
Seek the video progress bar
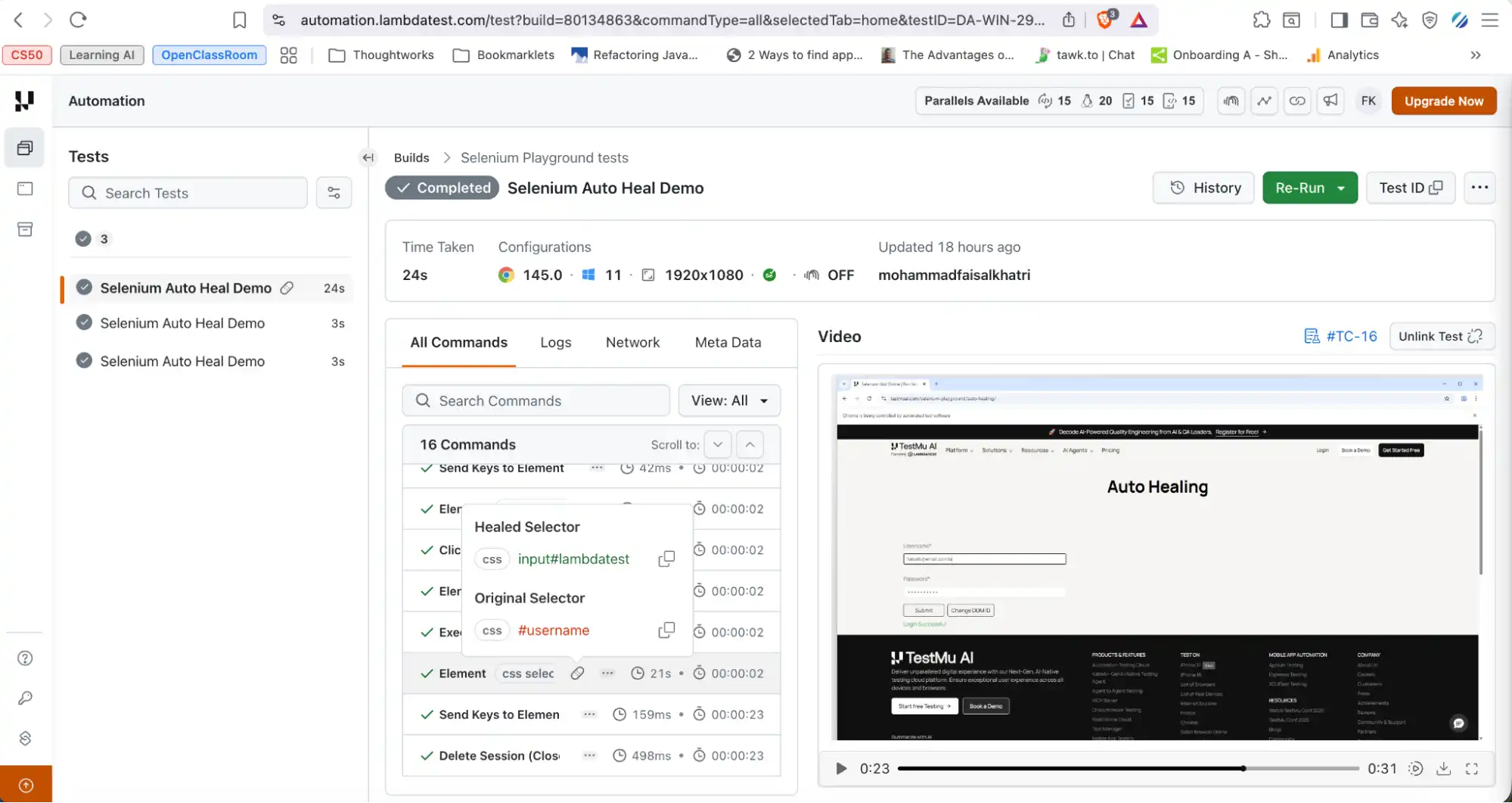1128,769
